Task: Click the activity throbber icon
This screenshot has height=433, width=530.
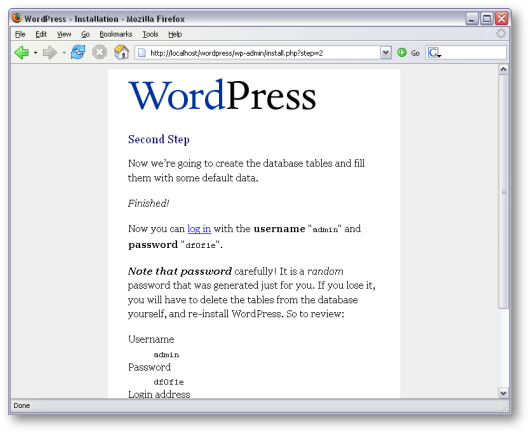Action: click(x=501, y=33)
